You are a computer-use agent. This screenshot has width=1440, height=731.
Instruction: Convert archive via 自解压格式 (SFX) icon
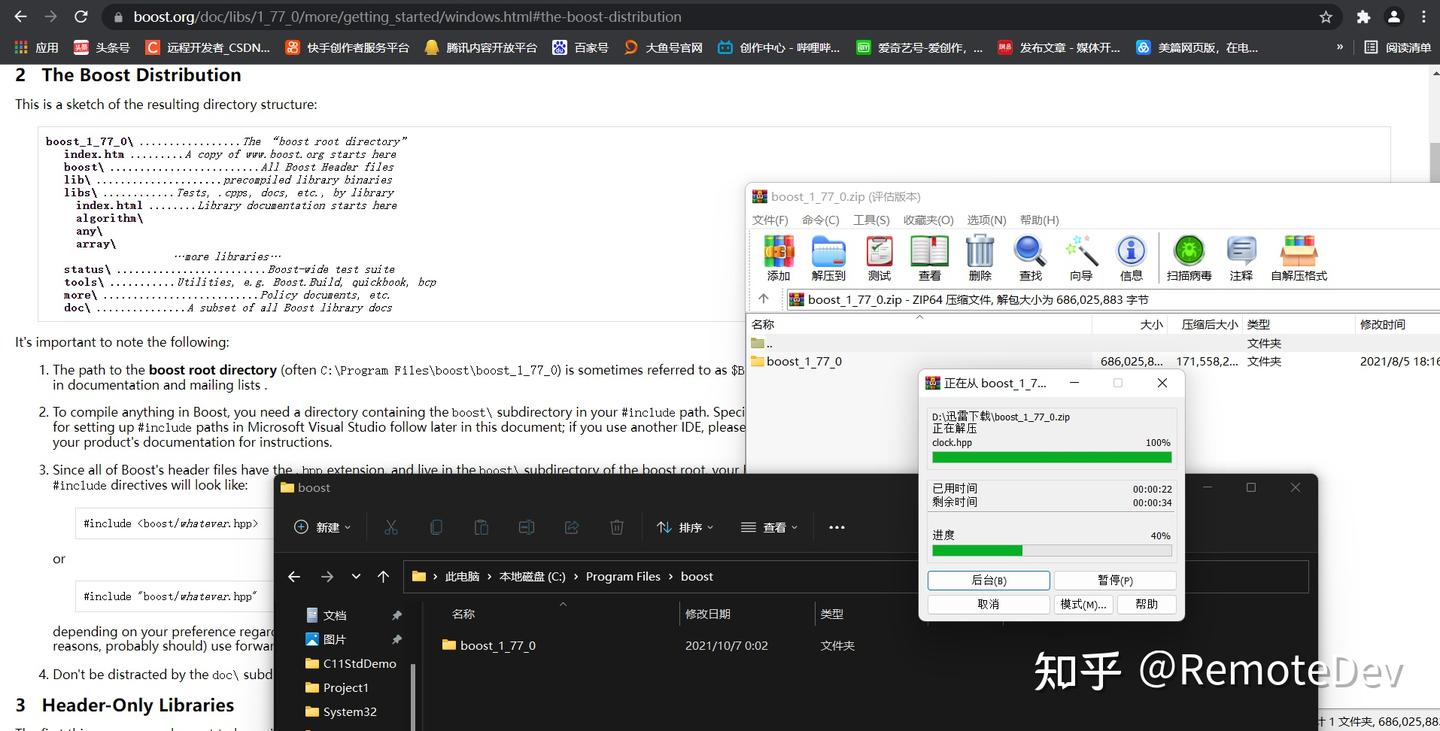(x=1297, y=258)
